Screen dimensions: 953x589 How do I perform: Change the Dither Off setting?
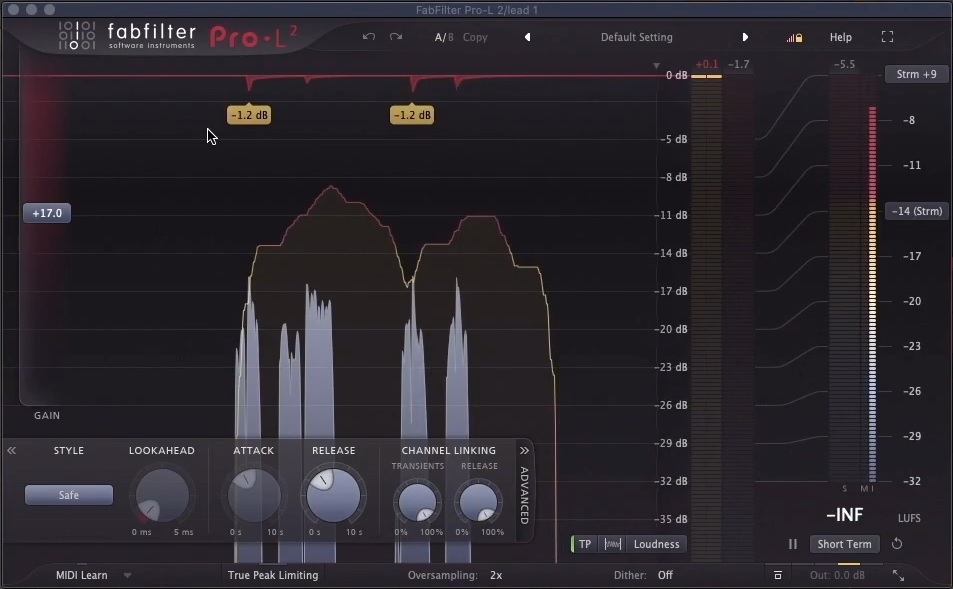click(x=665, y=575)
